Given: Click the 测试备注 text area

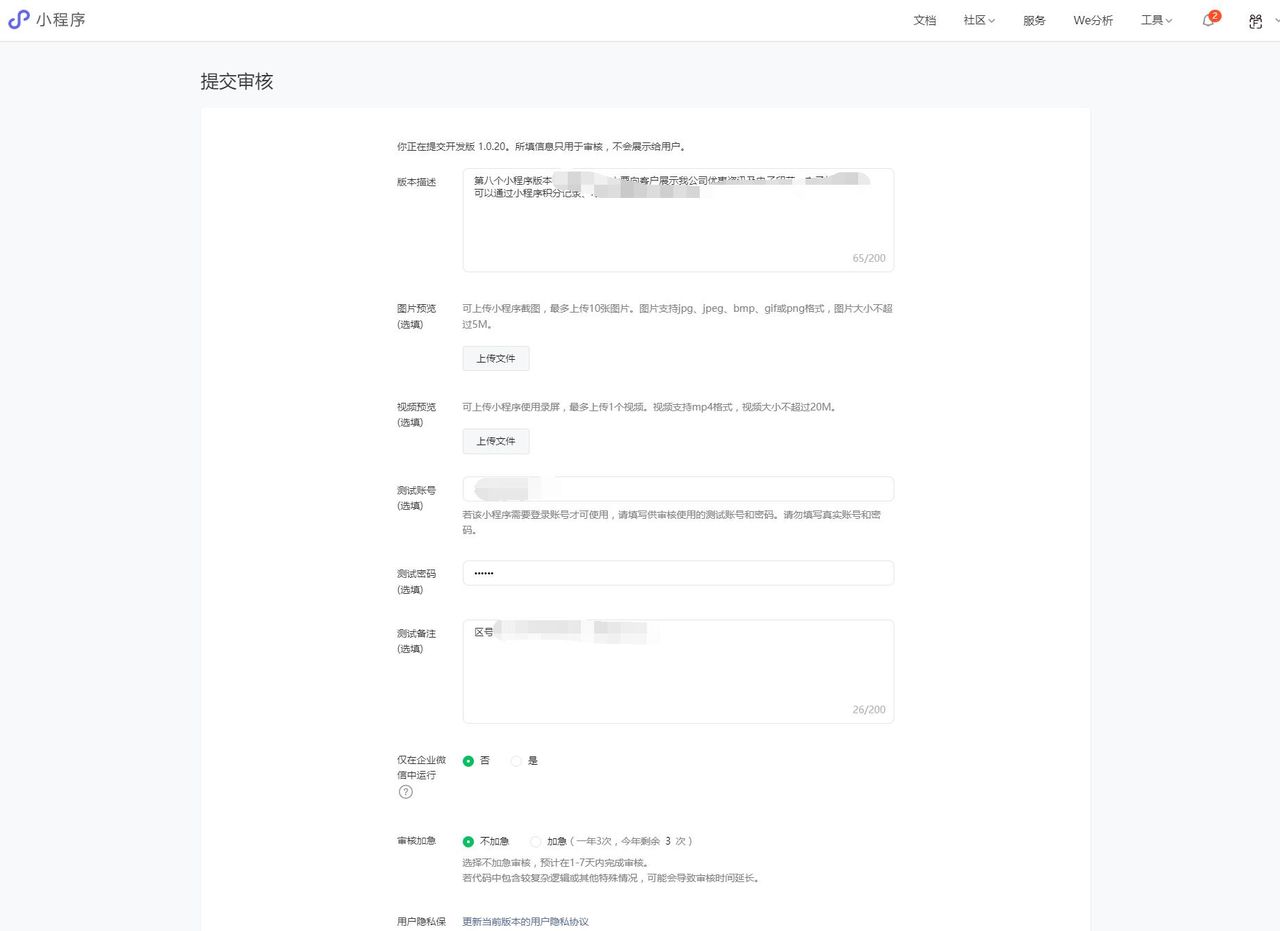Looking at the screenshot, I should (x=678, y=670).
